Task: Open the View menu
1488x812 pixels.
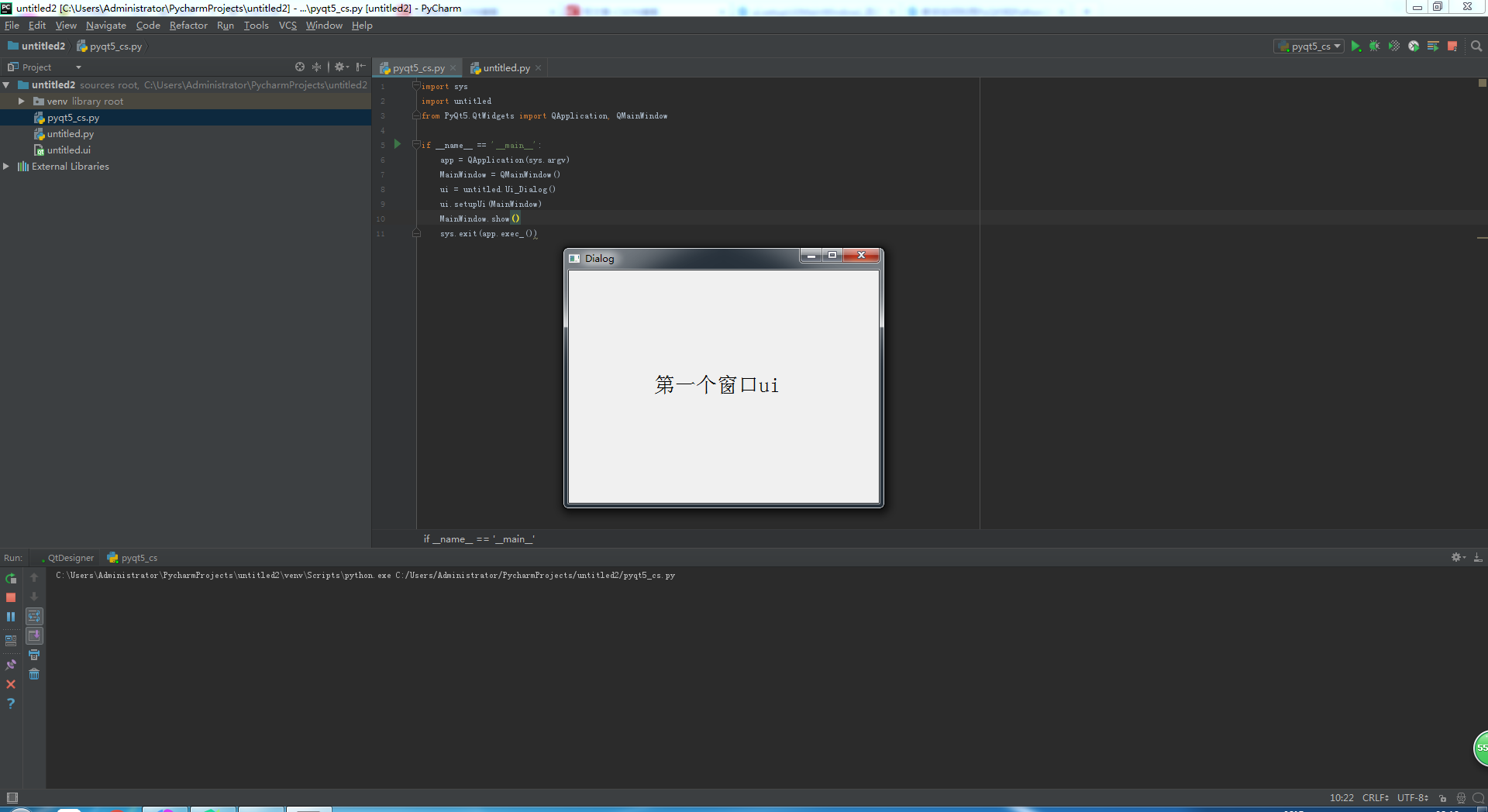Action: tap(66, 26)
